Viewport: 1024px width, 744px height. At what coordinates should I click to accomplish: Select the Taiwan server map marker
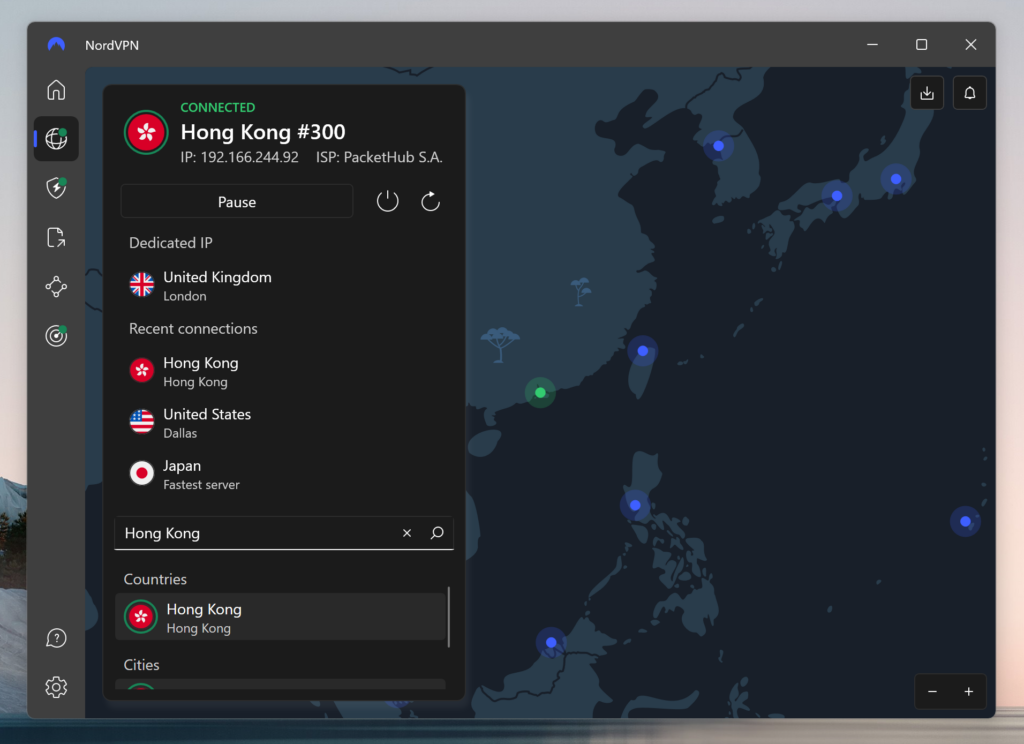point(643,351)
